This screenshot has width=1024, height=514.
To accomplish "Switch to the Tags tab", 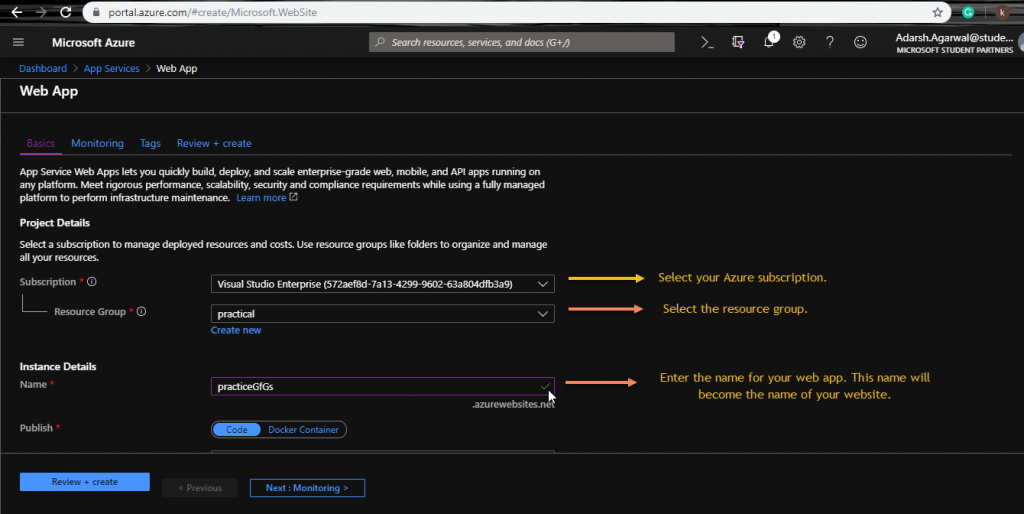I will coord(150,144).
